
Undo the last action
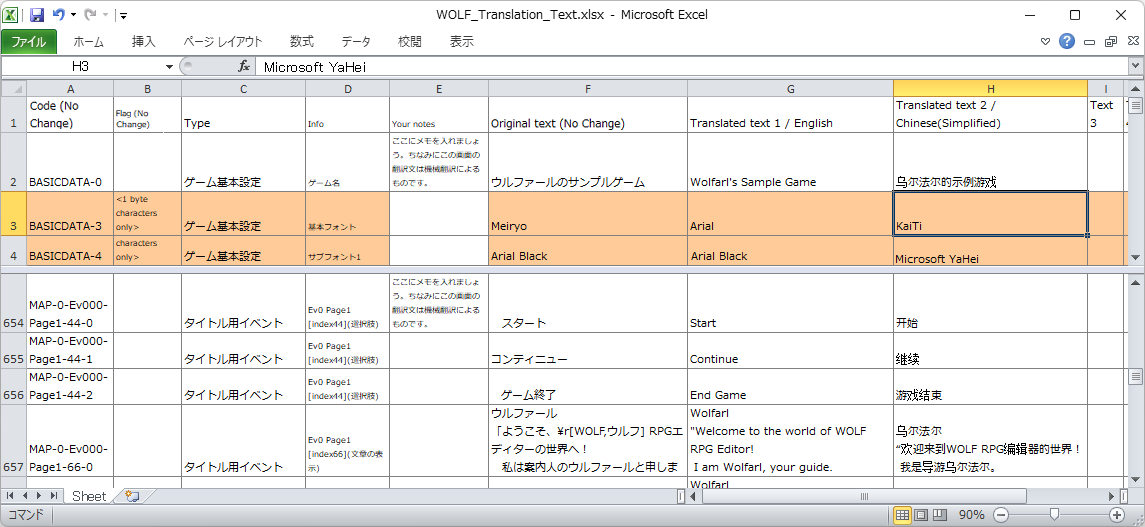59,14
